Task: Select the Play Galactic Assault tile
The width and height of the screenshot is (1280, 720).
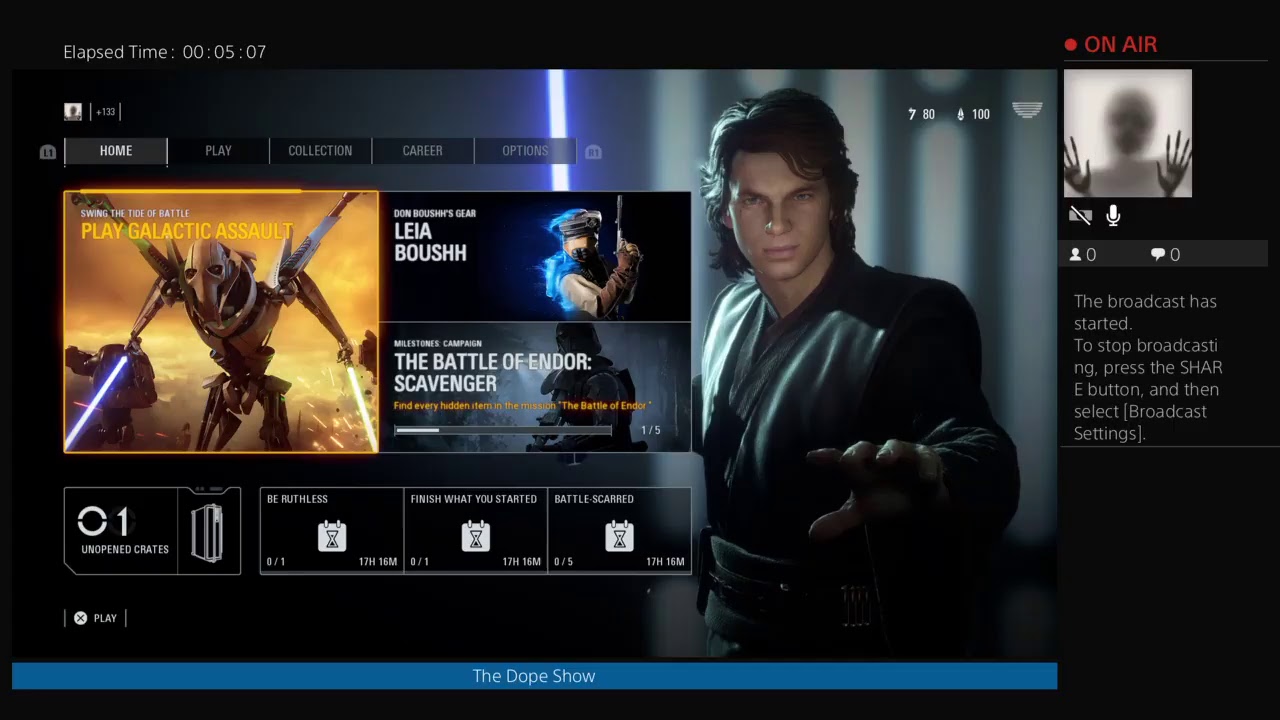Action: pos(221,322)
